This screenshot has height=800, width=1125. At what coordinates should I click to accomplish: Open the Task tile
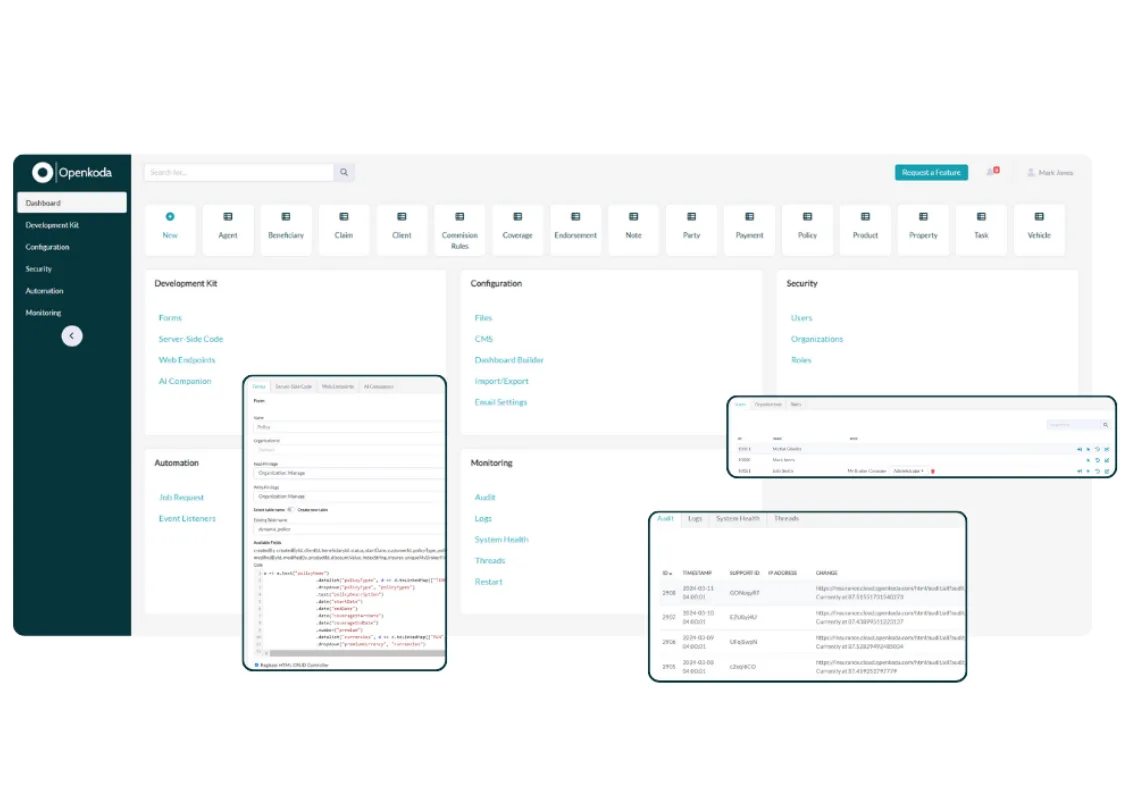click(x=981, y=230)
